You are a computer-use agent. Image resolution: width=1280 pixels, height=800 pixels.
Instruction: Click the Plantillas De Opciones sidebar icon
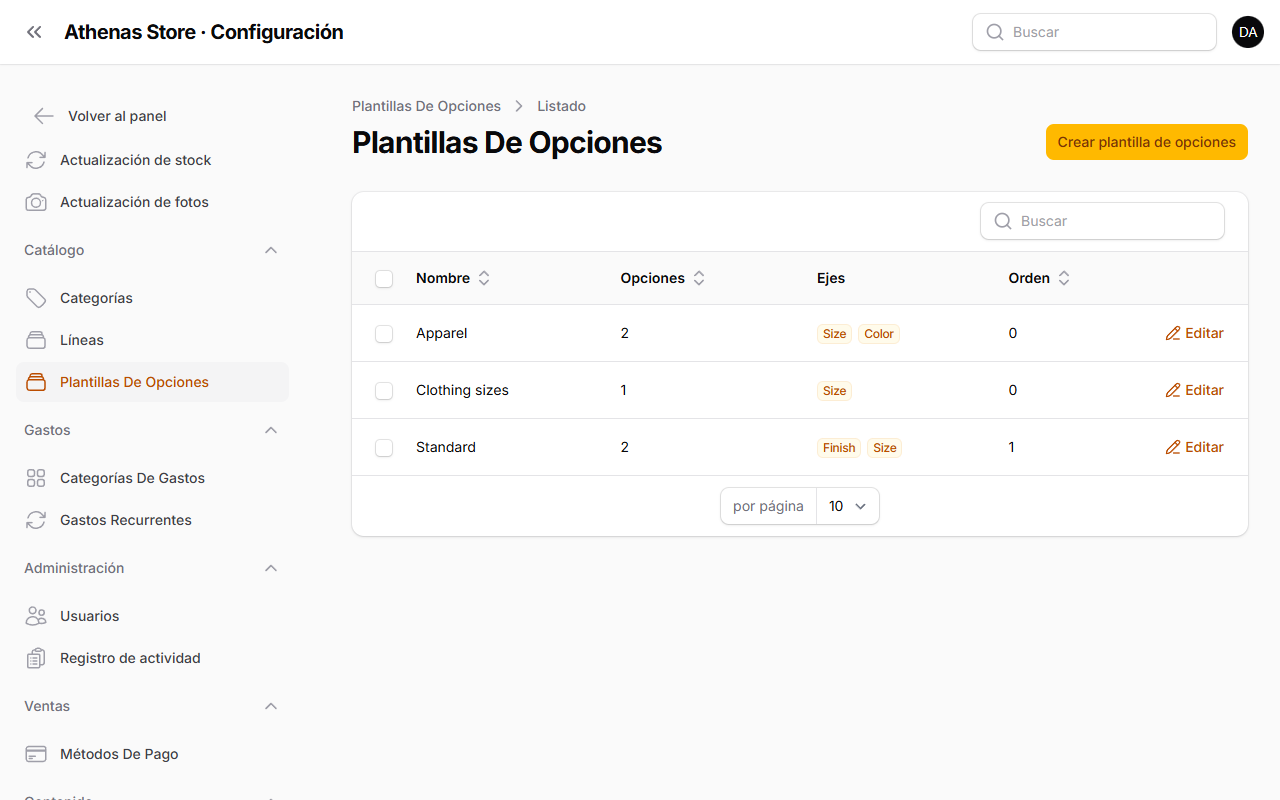pyautogui.click(x=36, y=382)
